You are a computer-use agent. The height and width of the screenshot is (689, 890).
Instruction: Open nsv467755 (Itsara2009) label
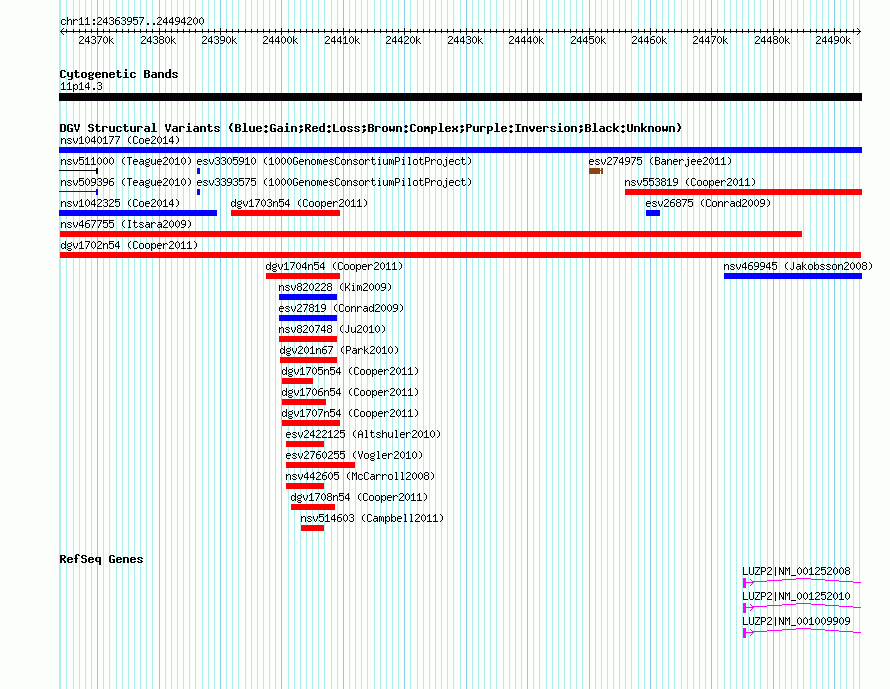click(x=126, y=224)
